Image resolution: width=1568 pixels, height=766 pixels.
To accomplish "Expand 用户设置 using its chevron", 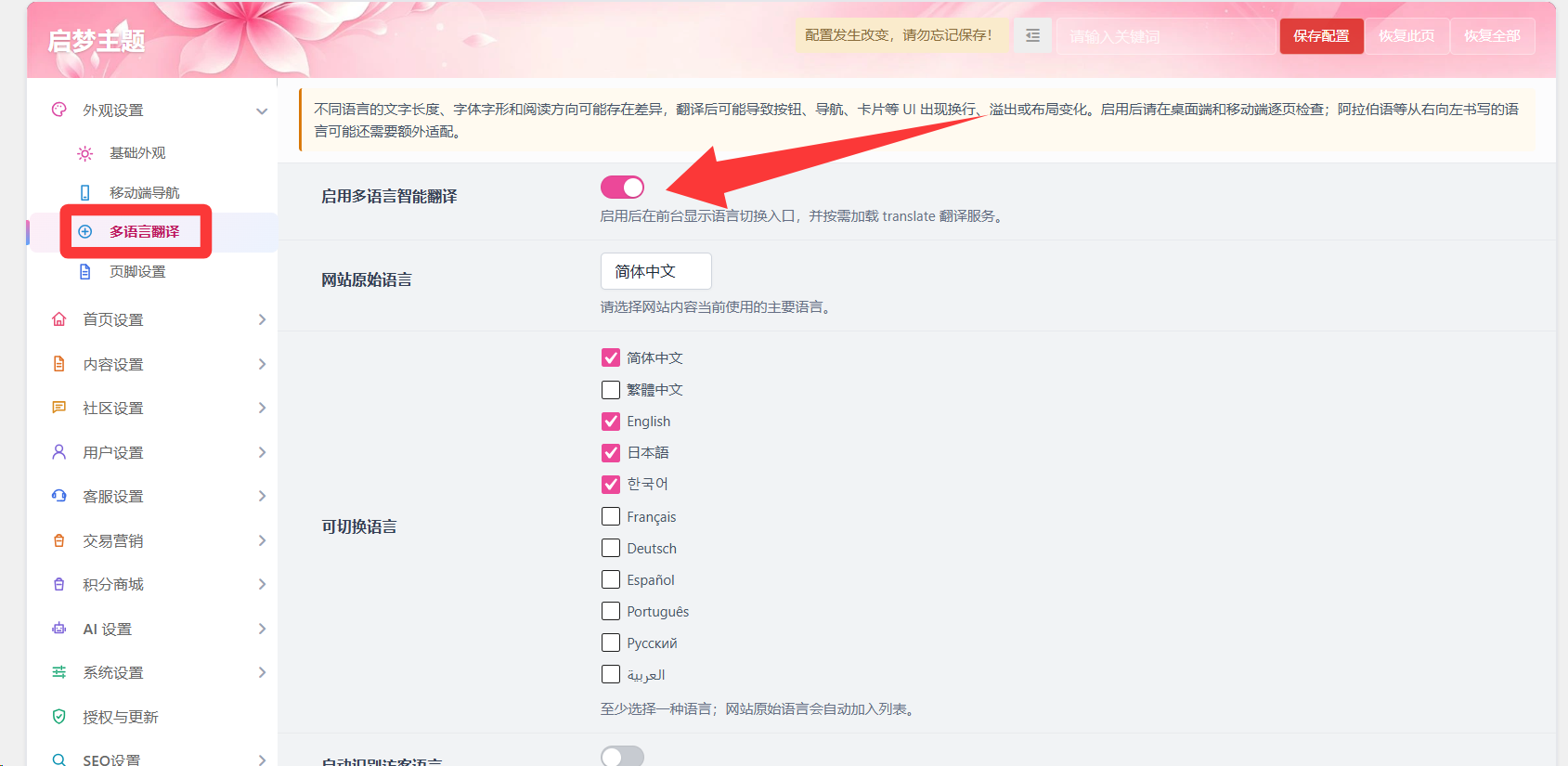I will click(x=262, y=452).
